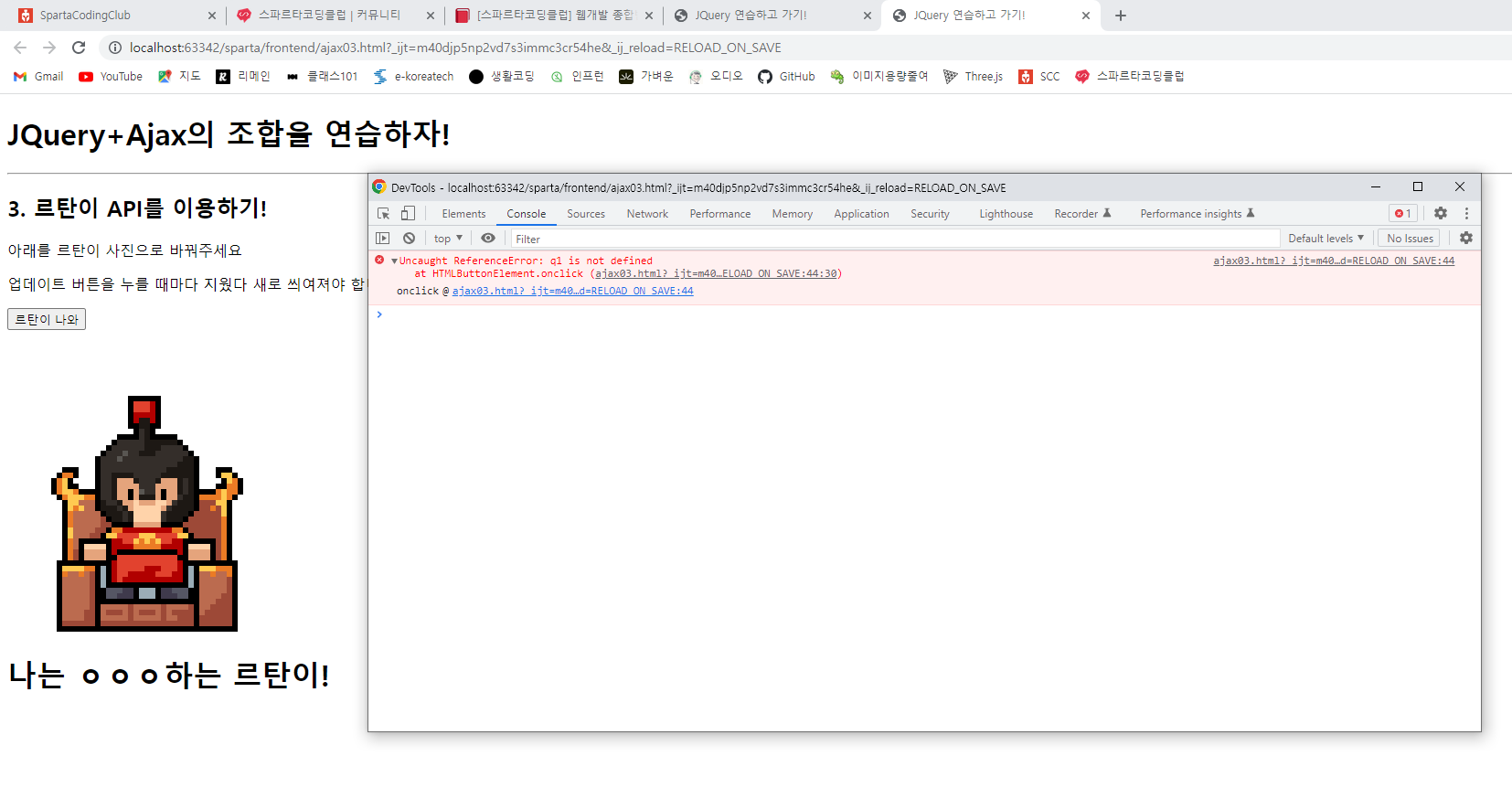This screenshot has width=1512, height=788.
Task: Open the 이미지용량줄여 bookmark
Action: coord(879,77)
